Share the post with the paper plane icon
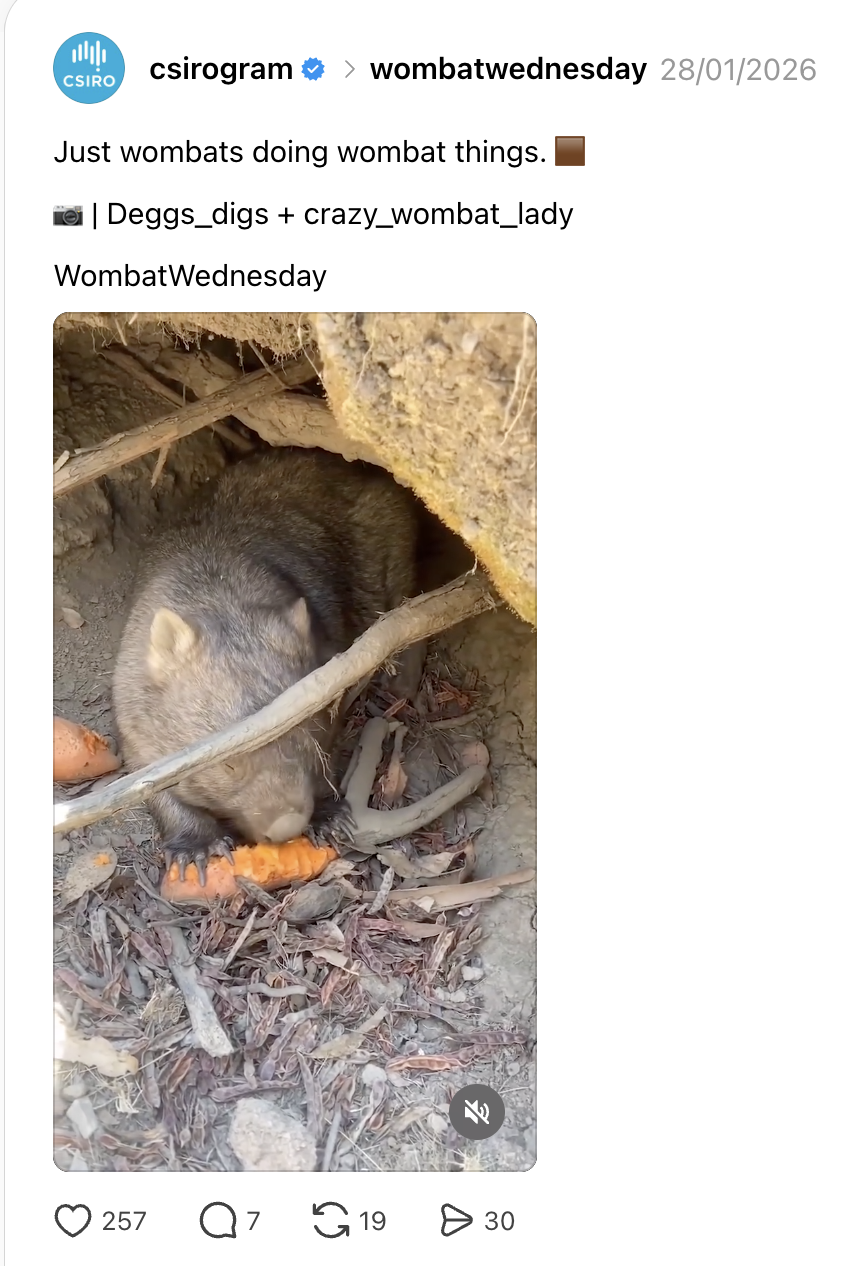 tap(456, 1221)
